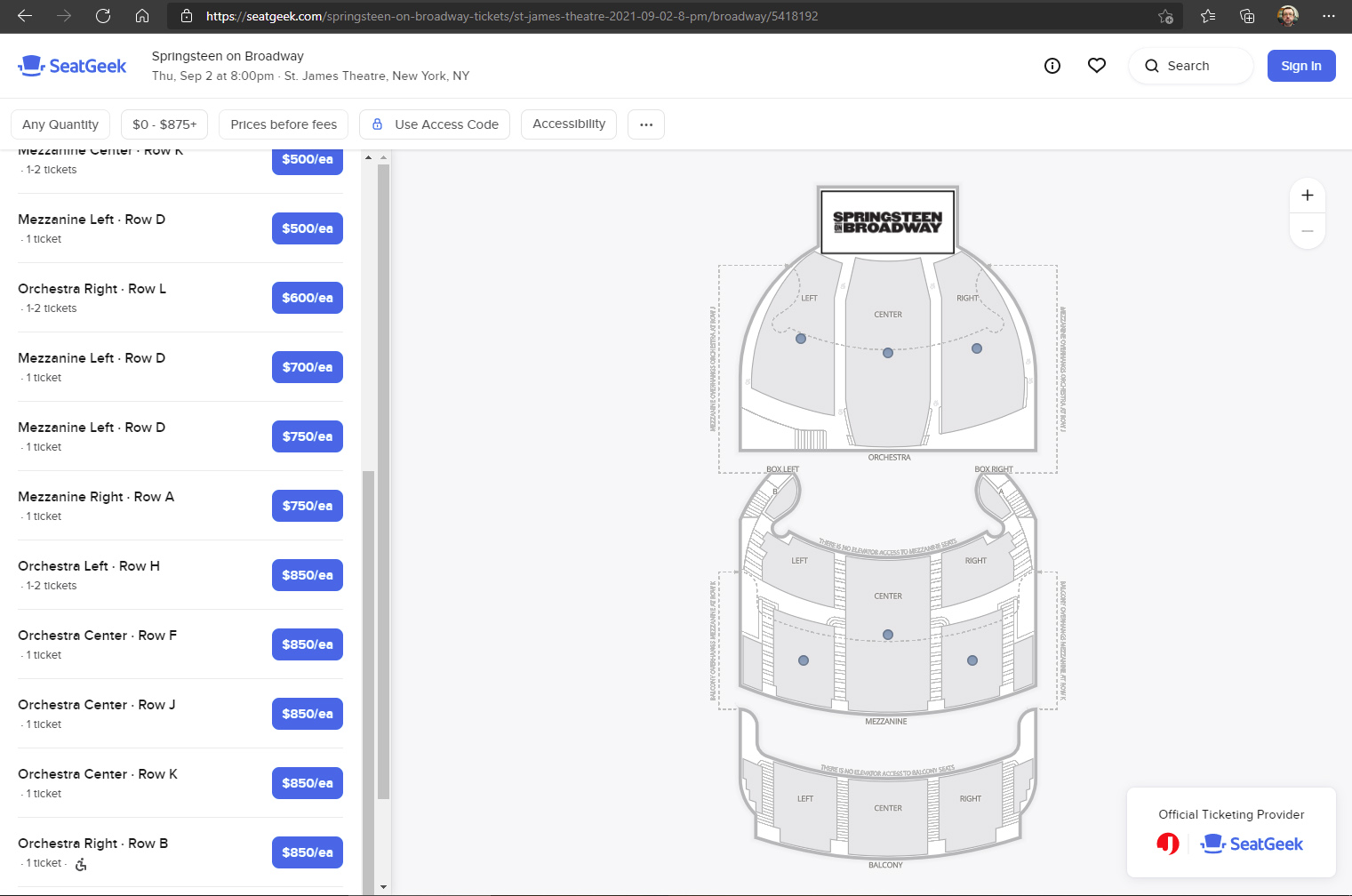Select the Orchestra Left section marker

801,339
